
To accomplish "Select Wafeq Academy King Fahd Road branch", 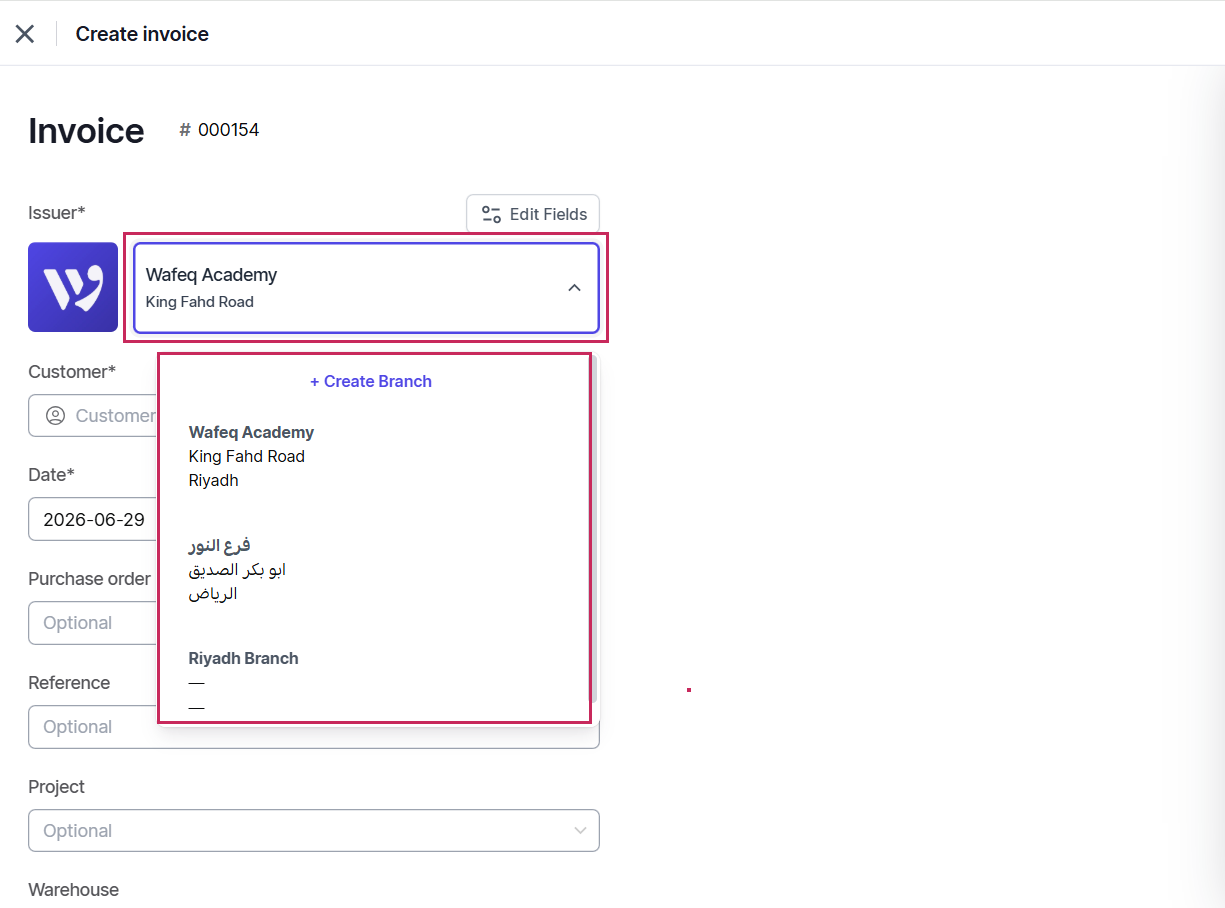I will [x=374, y=456].
